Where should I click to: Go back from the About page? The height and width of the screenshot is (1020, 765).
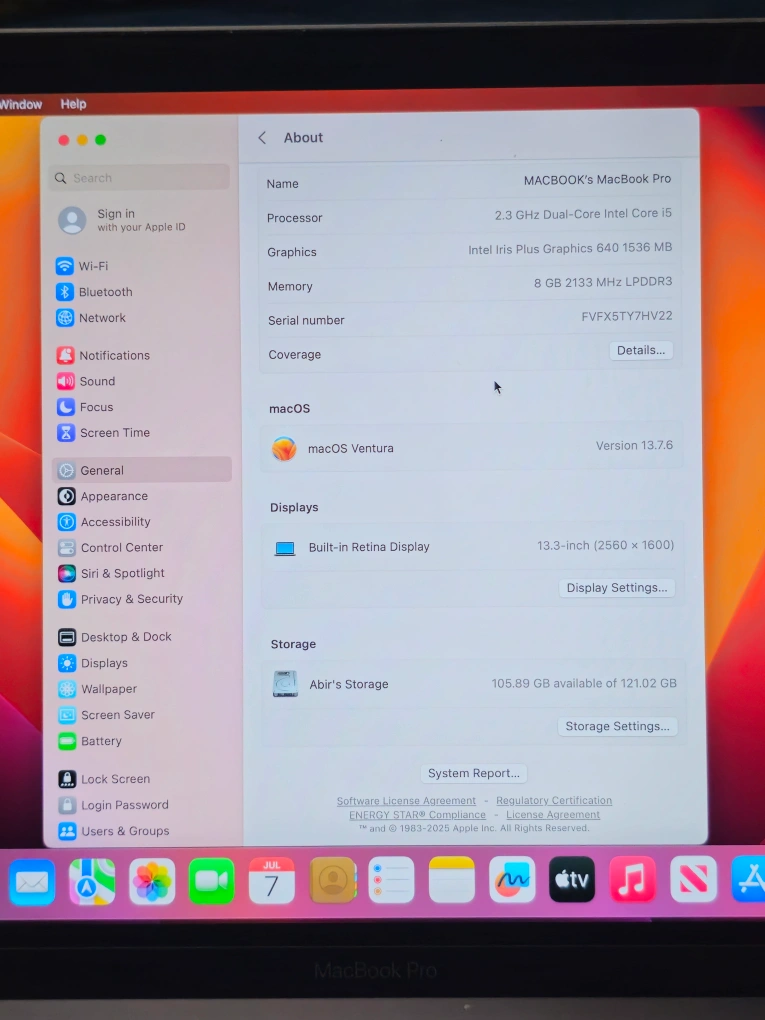click(x=262, y=138)
